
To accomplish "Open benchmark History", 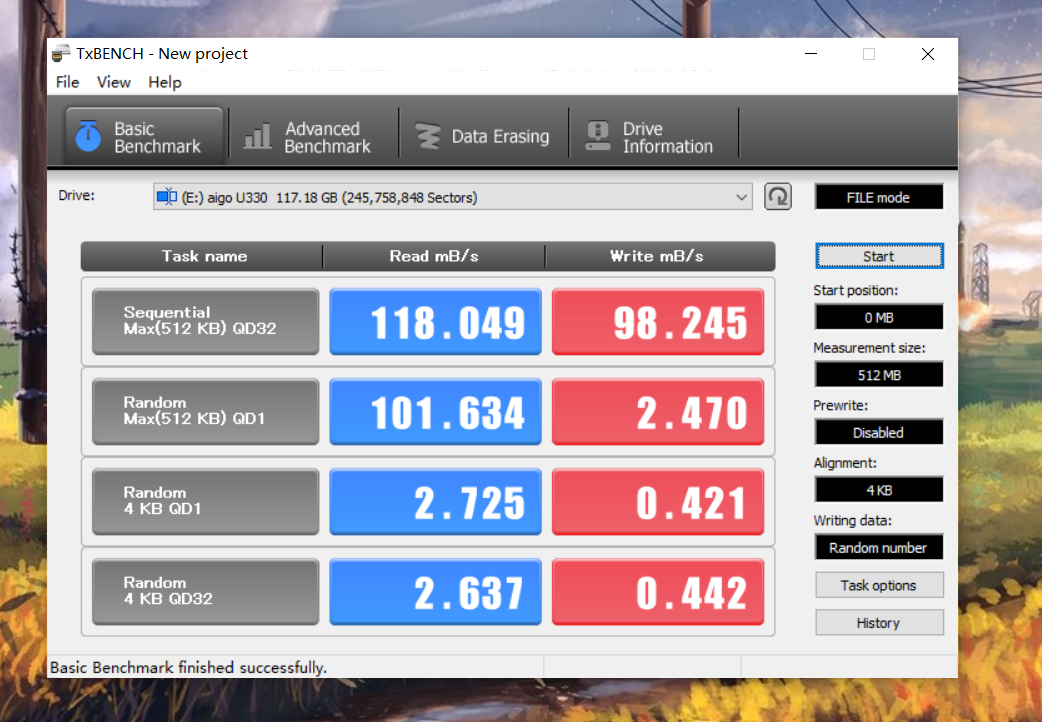I will point(879,623).
